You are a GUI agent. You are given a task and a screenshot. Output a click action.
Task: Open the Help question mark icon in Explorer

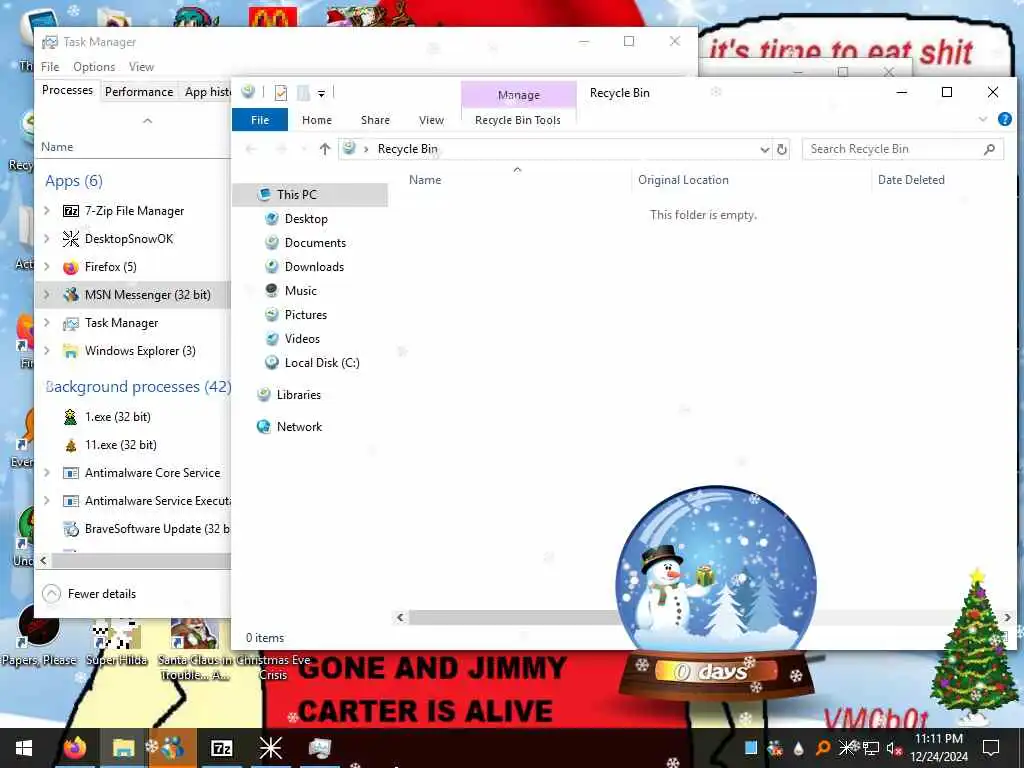[1004, 120]
